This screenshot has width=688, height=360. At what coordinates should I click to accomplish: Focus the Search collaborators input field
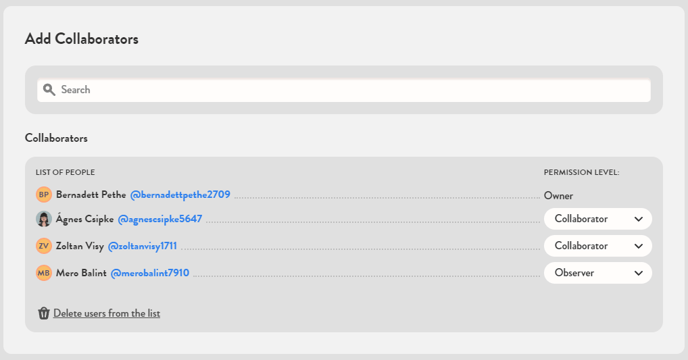tap(344, 90)
